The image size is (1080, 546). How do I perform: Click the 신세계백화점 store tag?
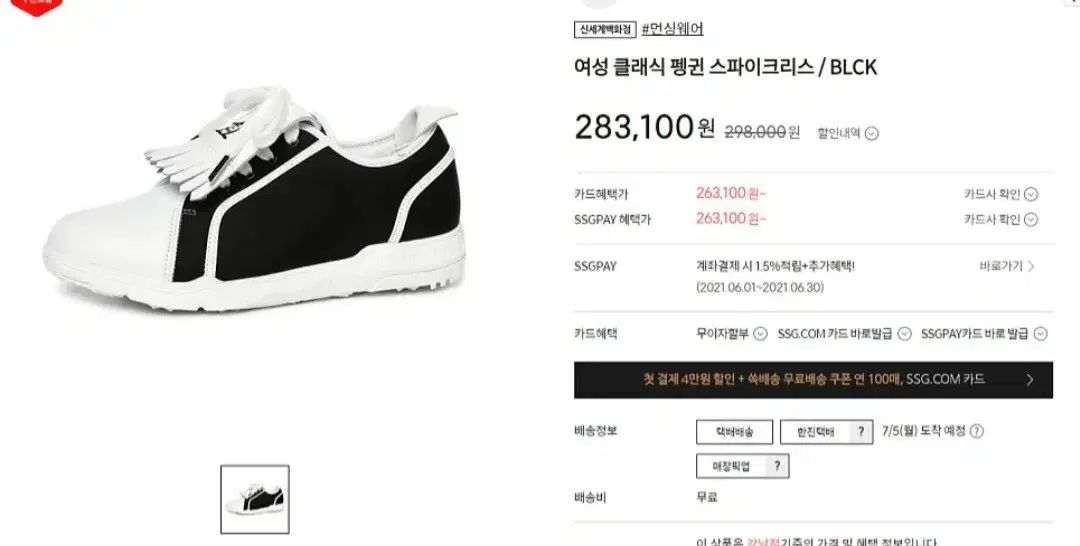click(x=605, y=30)
